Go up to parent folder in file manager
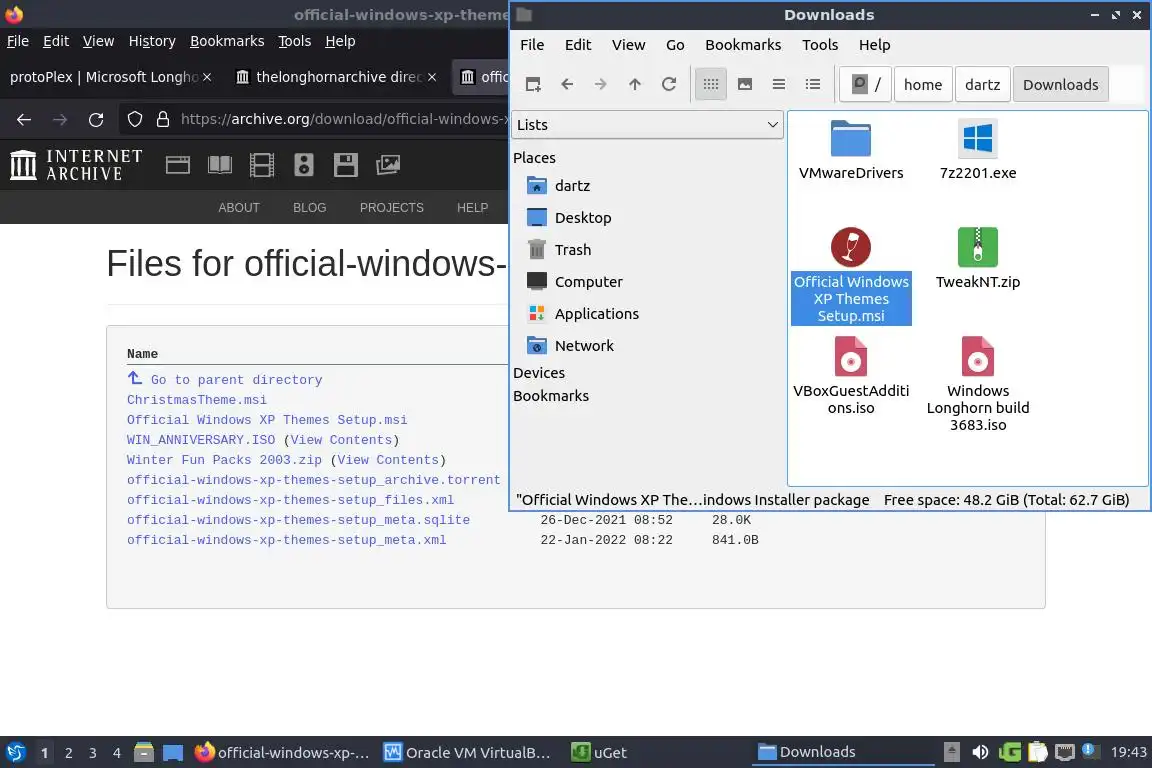This screenshot has height=768, width=1152. pos(635,85)
